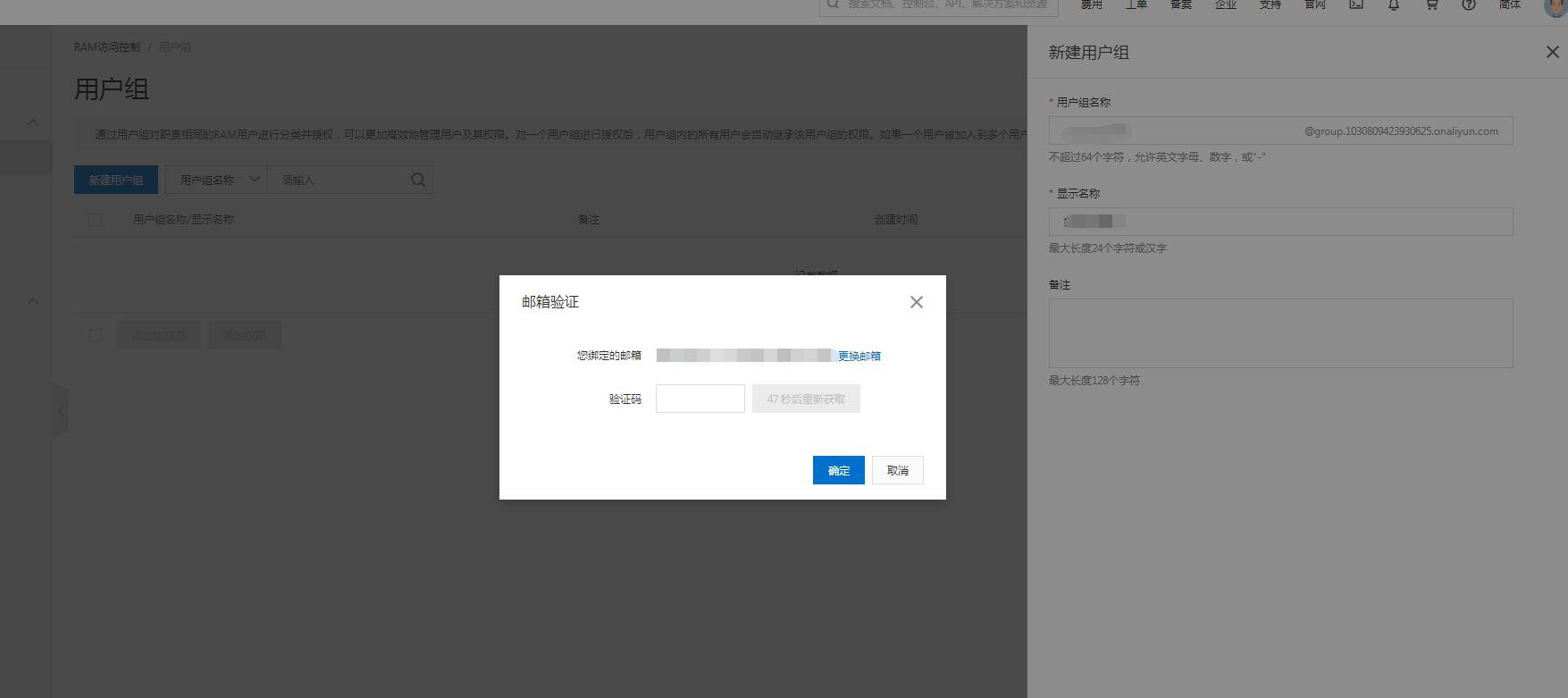1568x698 pixels.
Task: Open the notifications bell icon
Action: point(1394,4)
